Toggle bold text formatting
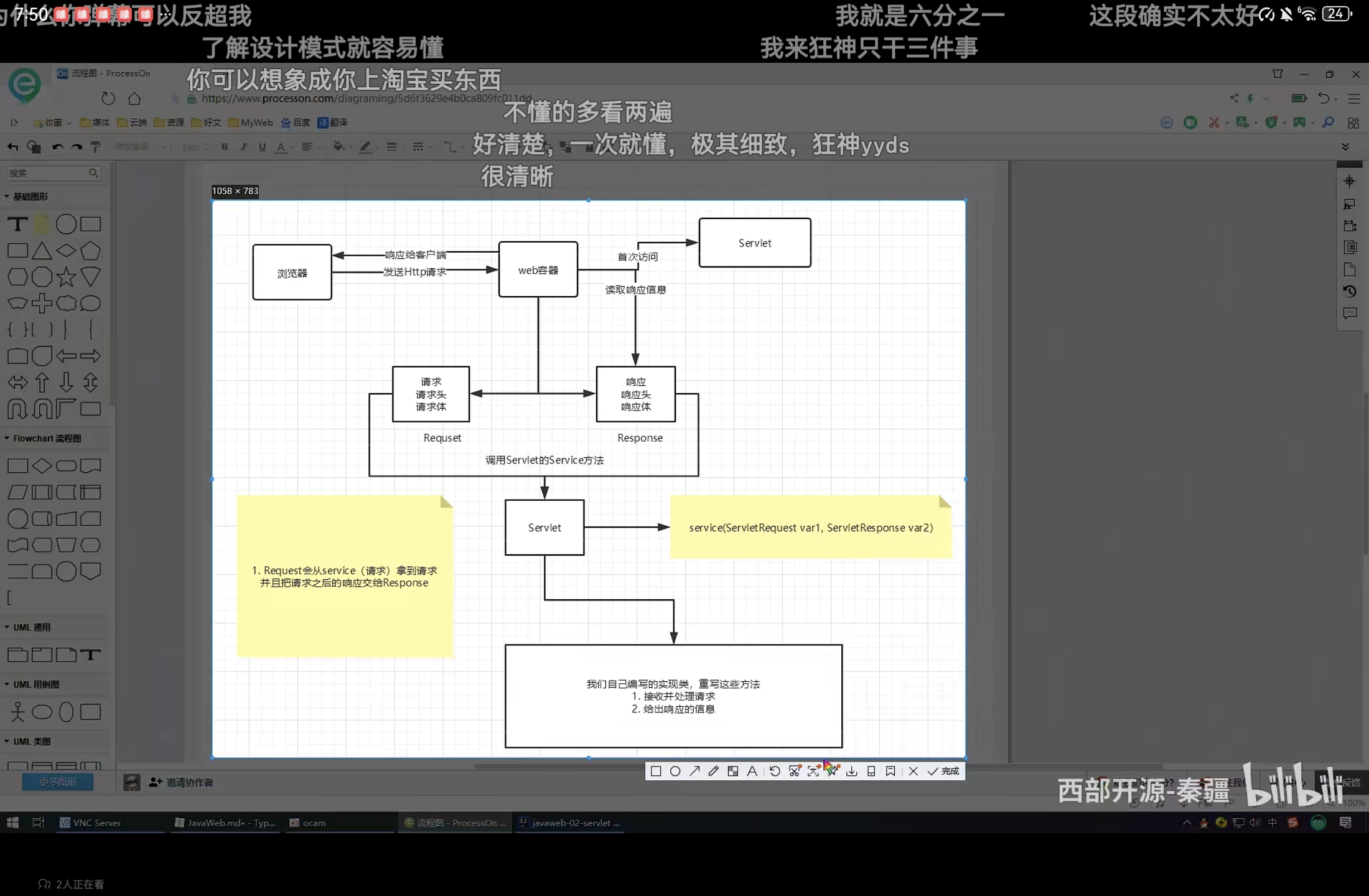Screen dimensions: 1369x896 coord(225,147)
